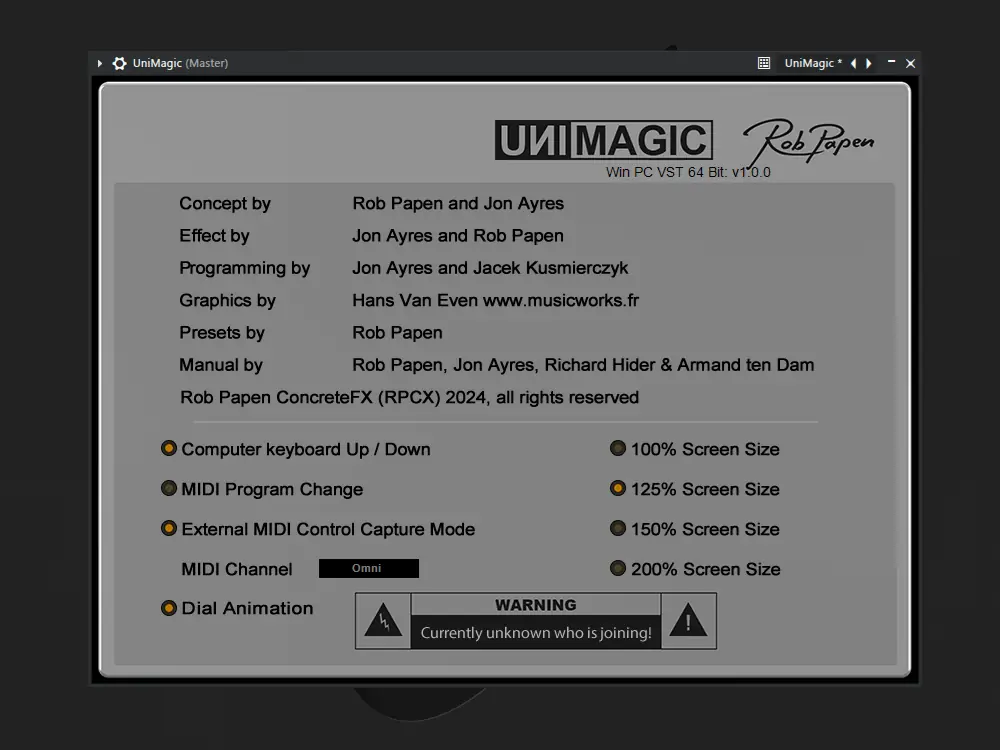Click the 'Rob Papen ConcreteFX (RPCX) 2024' copyright line
The height and width of the screenshot is (750, 1000).
(409, 397)
